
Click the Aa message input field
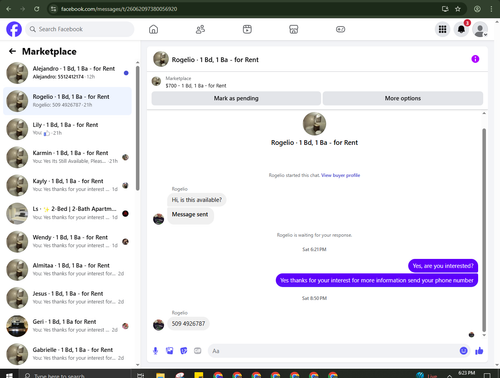(x=333, y=351)
